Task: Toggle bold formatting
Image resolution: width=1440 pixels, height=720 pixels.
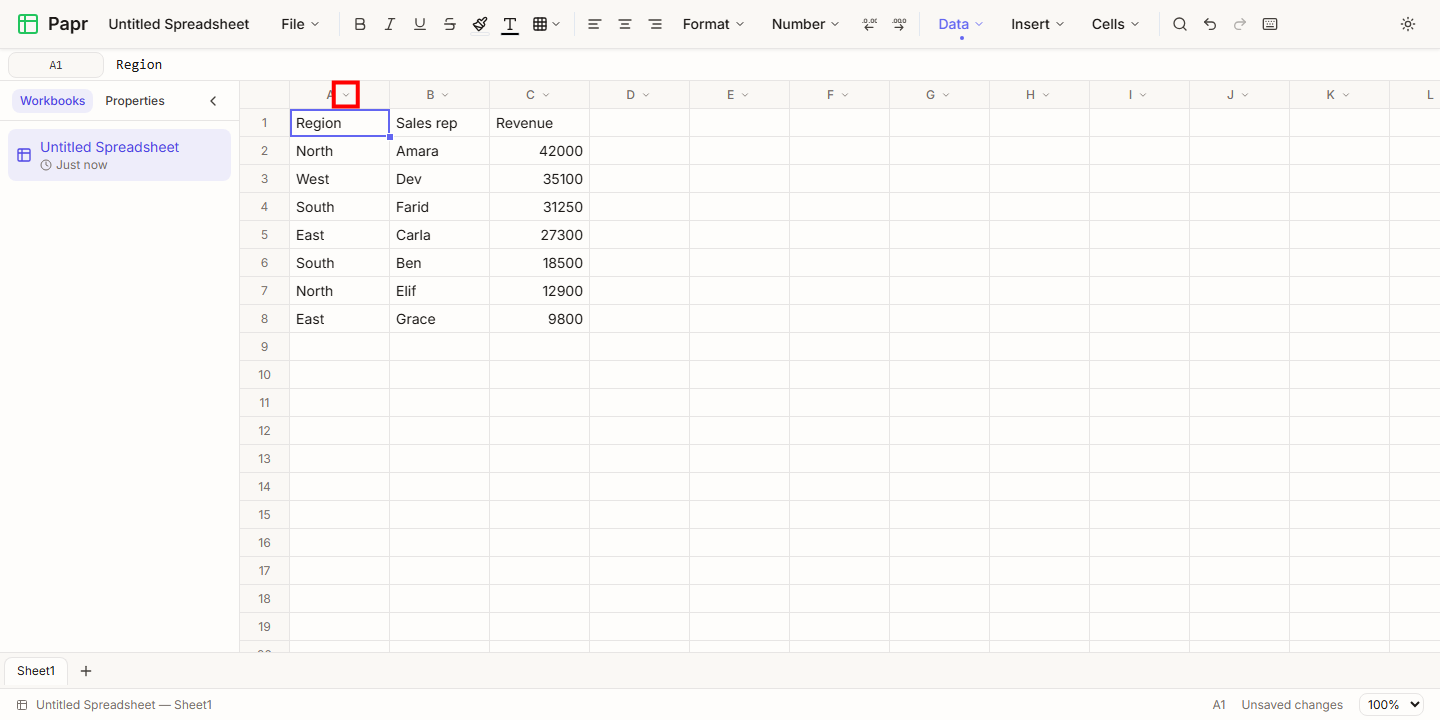Action: (360, 24)
